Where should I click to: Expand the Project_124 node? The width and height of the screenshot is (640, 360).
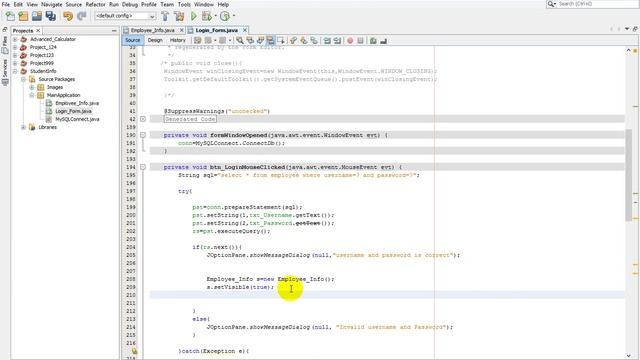click(x=15, y=47)
